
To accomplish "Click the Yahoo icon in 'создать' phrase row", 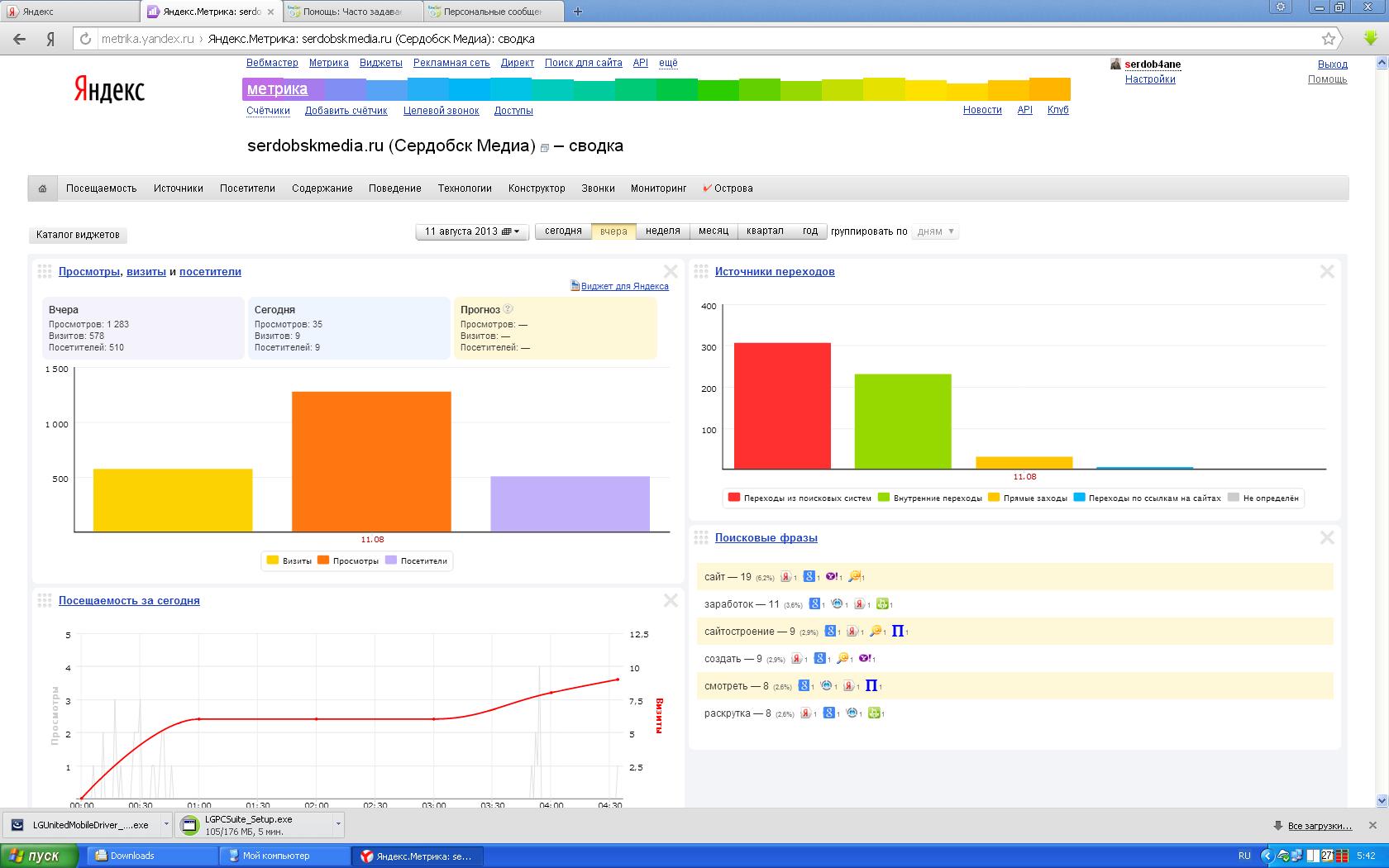I will tap(865, 659).
